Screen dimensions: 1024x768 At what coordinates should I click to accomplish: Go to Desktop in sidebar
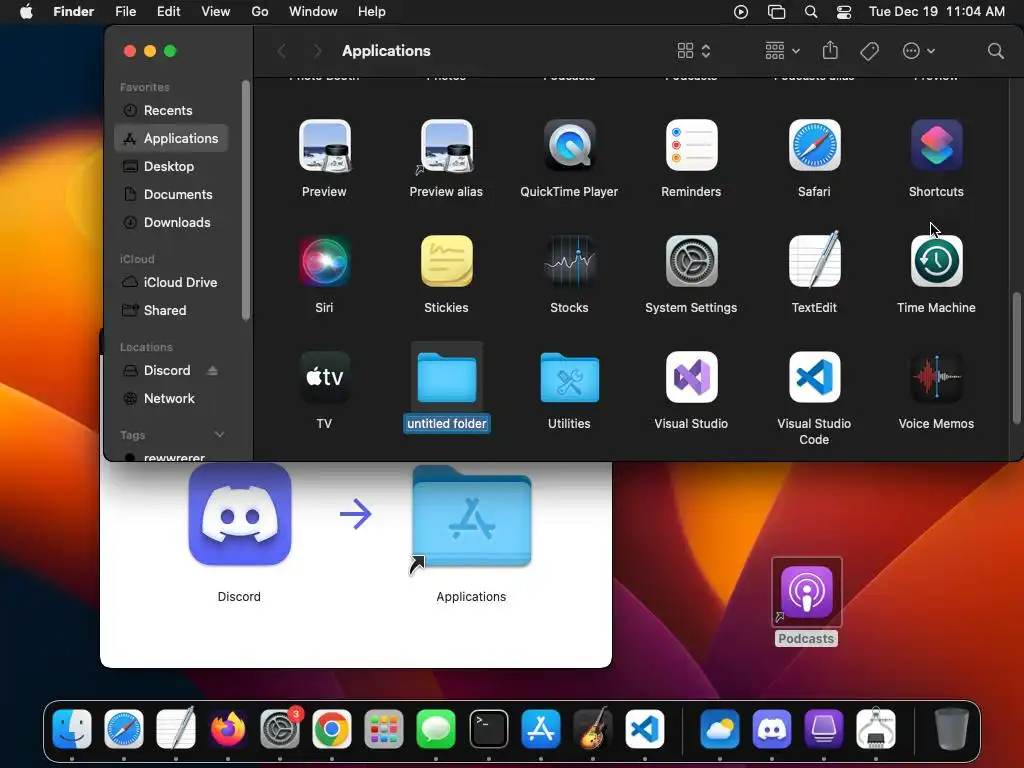click(x=171, y=167)
